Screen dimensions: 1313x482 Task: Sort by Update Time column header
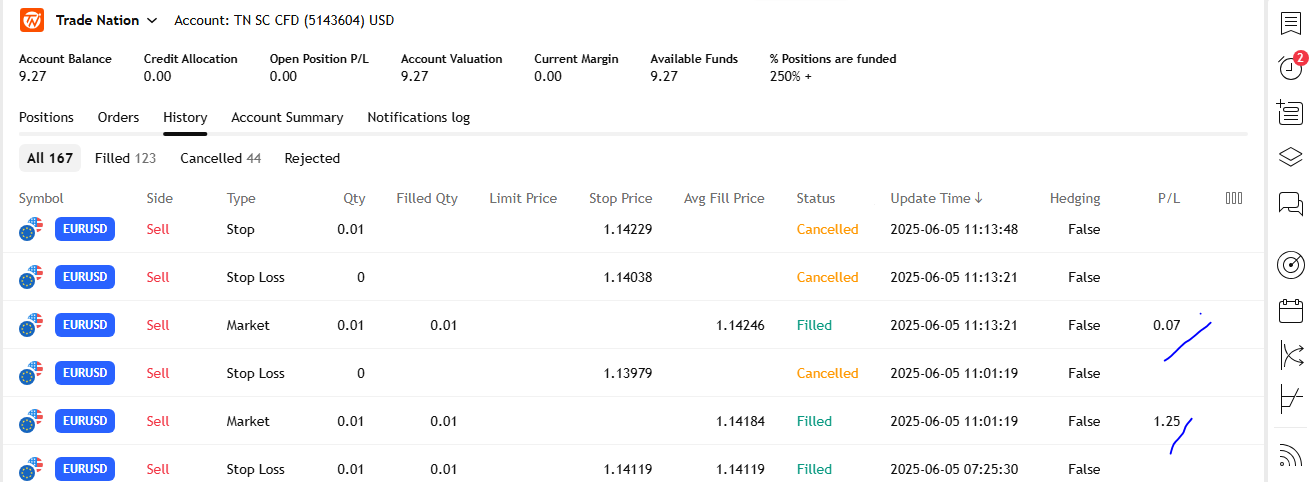click(936, 198)
